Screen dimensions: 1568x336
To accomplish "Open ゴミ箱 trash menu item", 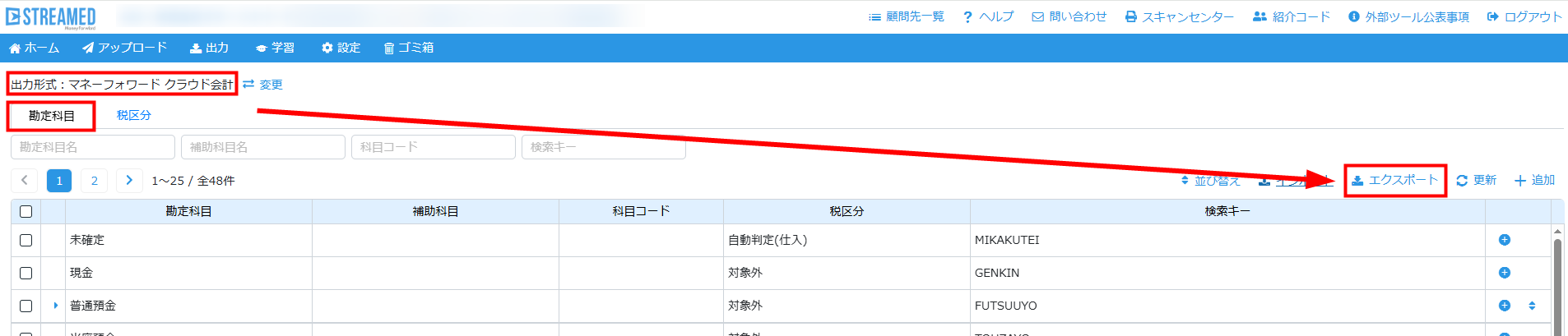I will click(x=409, y=48).
